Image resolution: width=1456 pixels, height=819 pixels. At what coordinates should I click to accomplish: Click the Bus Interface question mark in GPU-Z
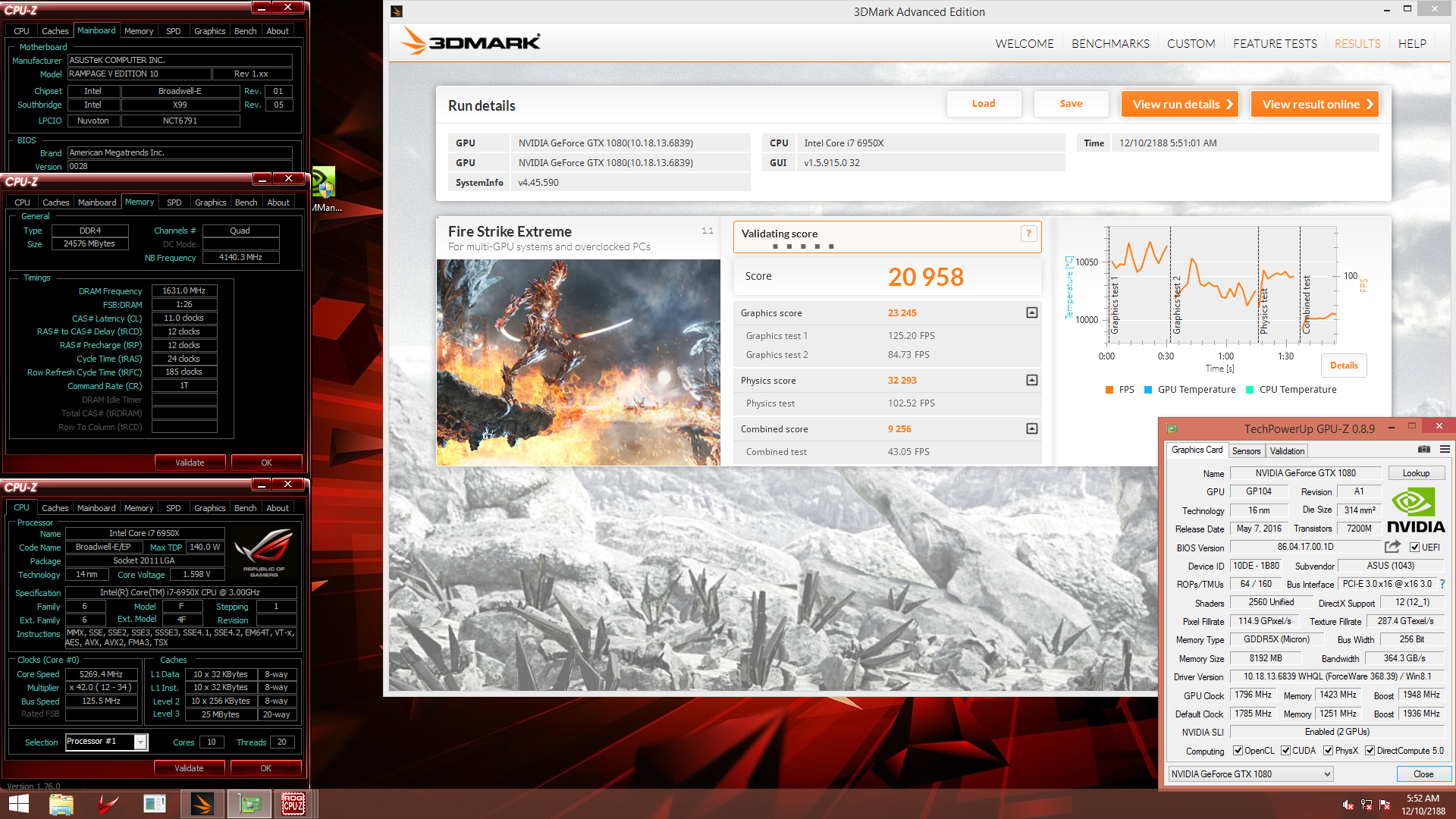(1442, 584)
